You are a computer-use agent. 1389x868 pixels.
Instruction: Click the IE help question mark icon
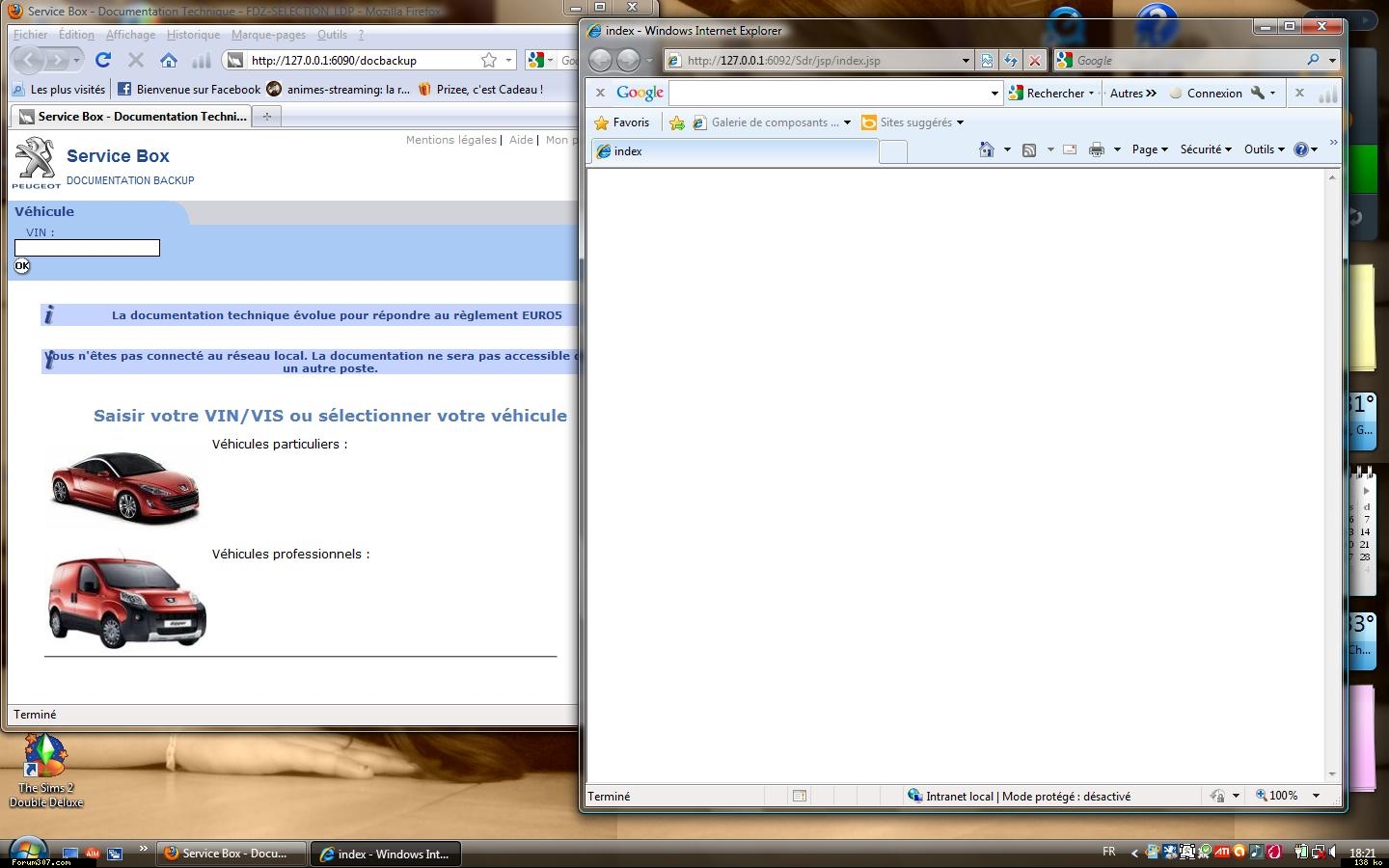tap(1301, 149)
